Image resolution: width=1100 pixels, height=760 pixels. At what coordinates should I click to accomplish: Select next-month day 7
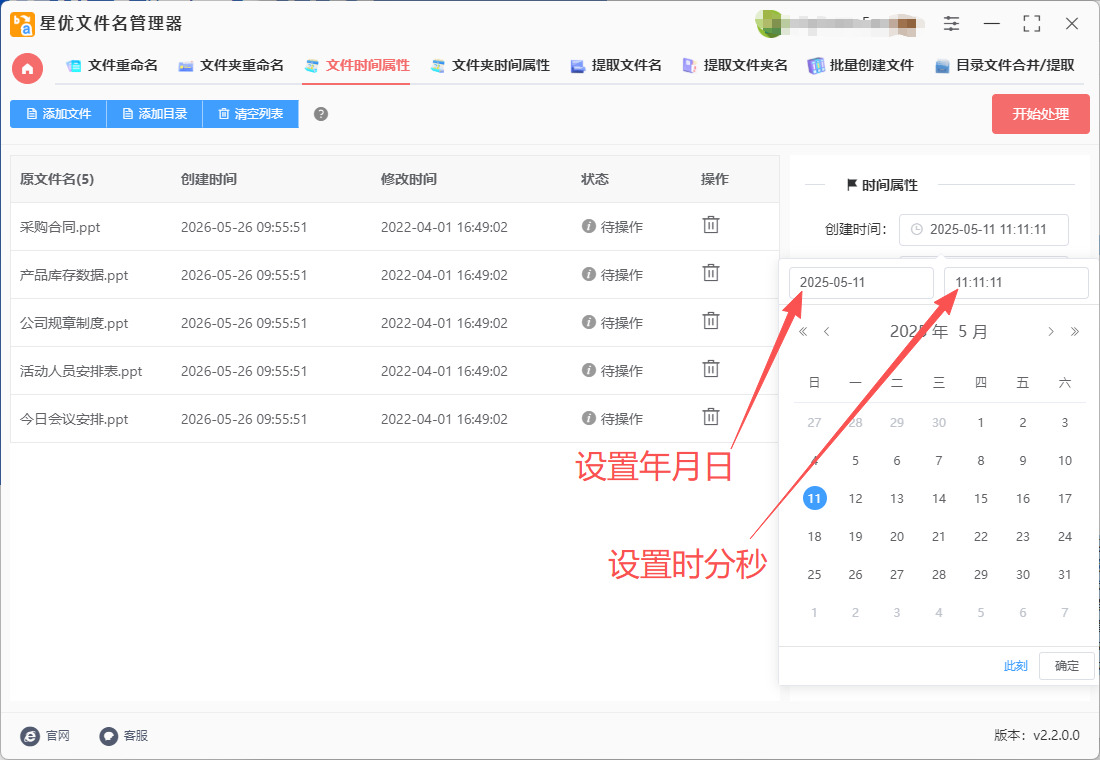1065,613
